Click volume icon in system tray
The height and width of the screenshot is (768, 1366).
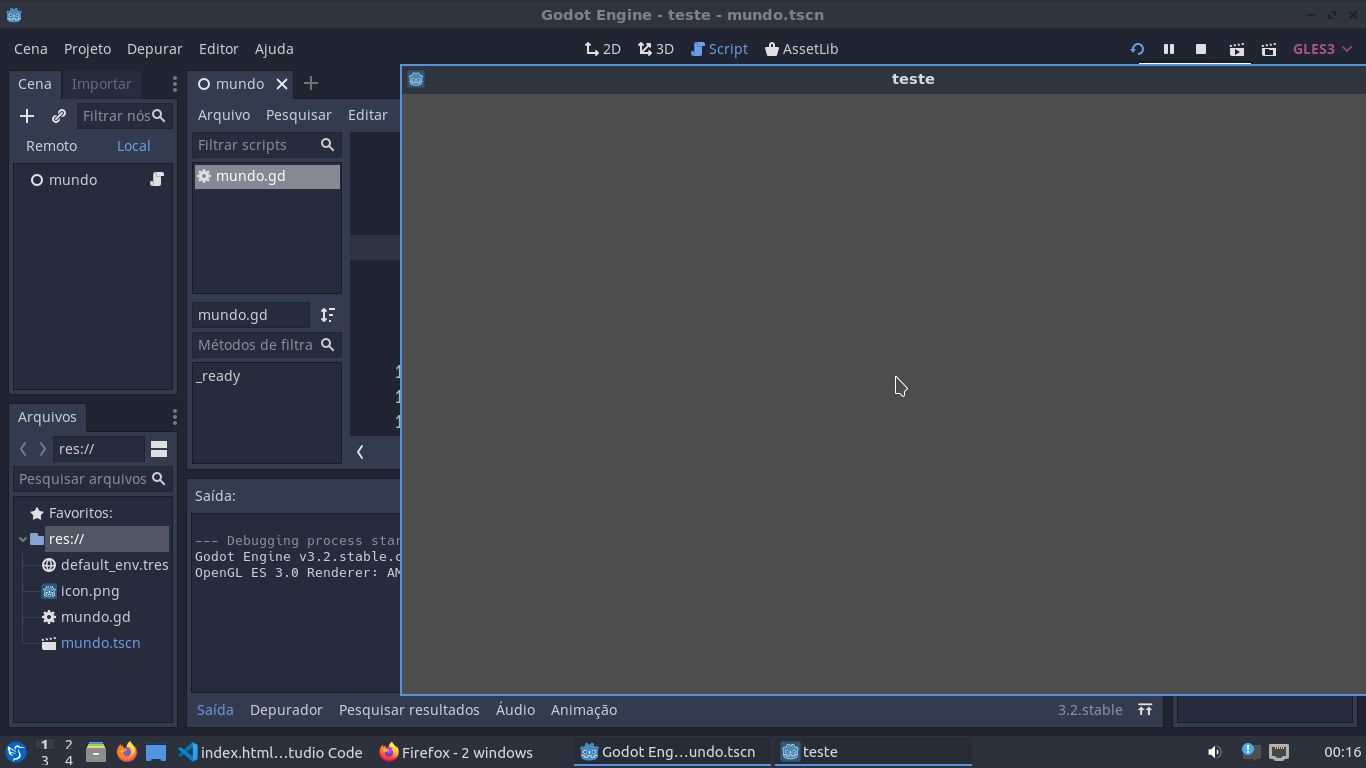click(1214, 752)
